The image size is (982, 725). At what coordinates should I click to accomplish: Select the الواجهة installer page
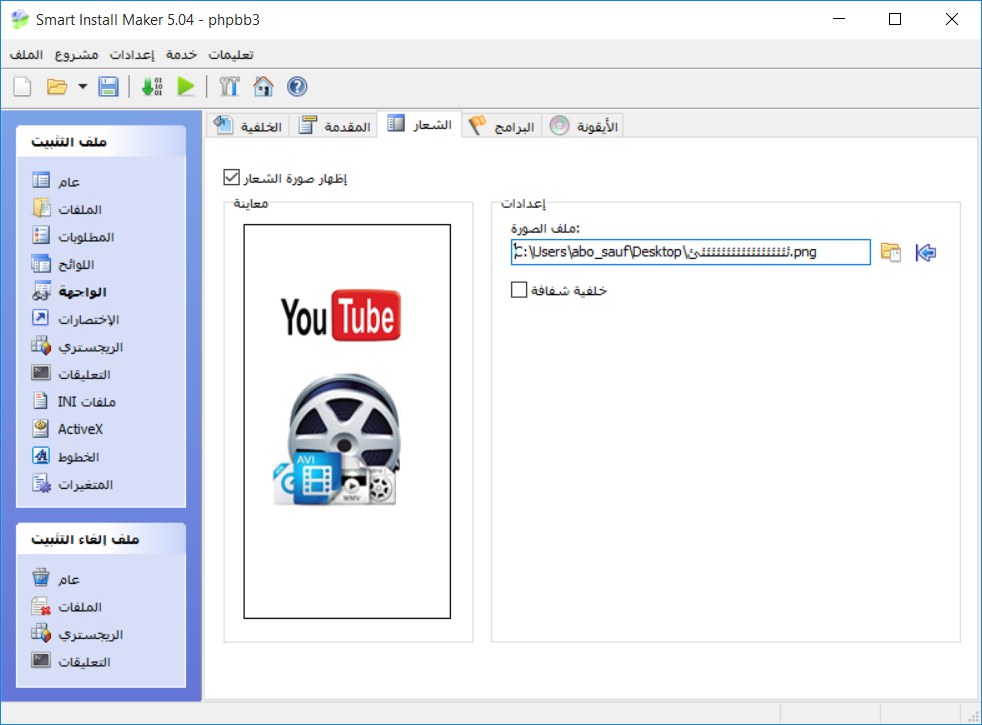pos(69,292)
